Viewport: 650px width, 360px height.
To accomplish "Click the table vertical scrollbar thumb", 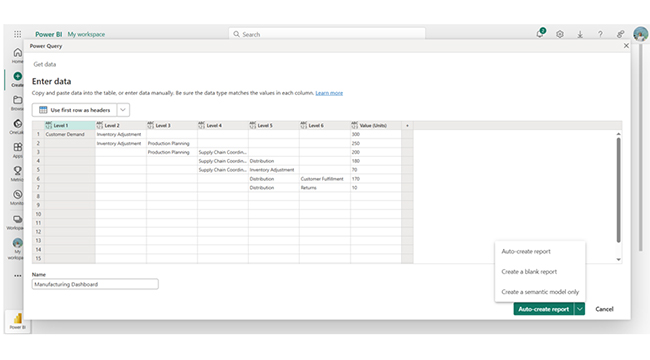I will coord(618,190).
